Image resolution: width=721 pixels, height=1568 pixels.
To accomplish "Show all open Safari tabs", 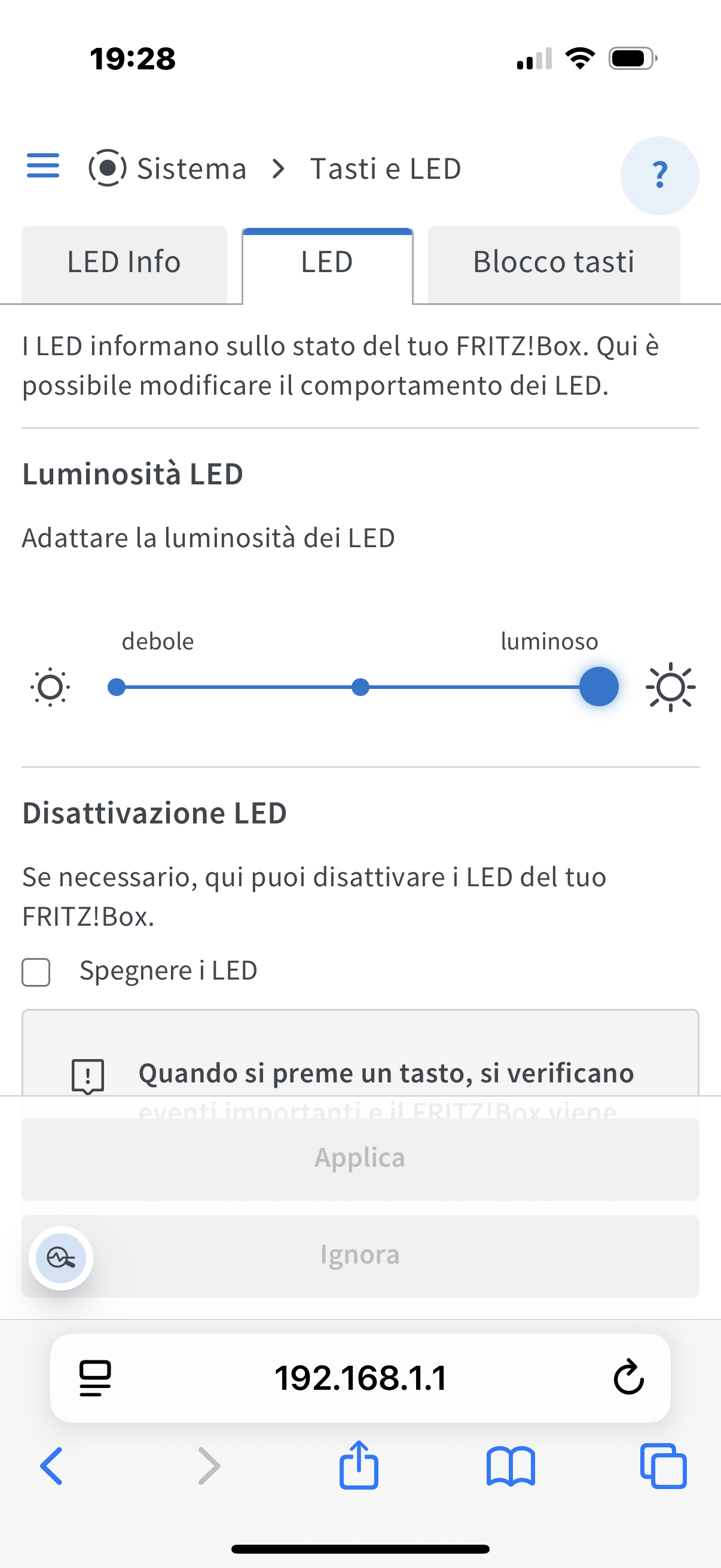I will coord(663,1466).
